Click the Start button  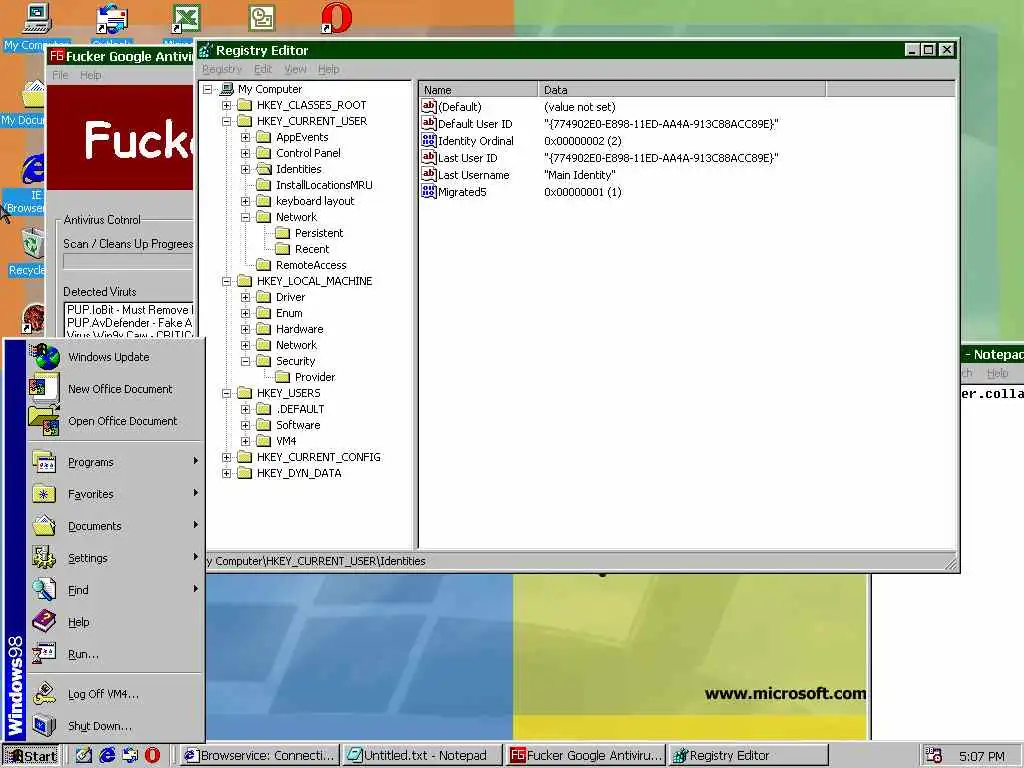pyautogui.click(x=31, y=756)
